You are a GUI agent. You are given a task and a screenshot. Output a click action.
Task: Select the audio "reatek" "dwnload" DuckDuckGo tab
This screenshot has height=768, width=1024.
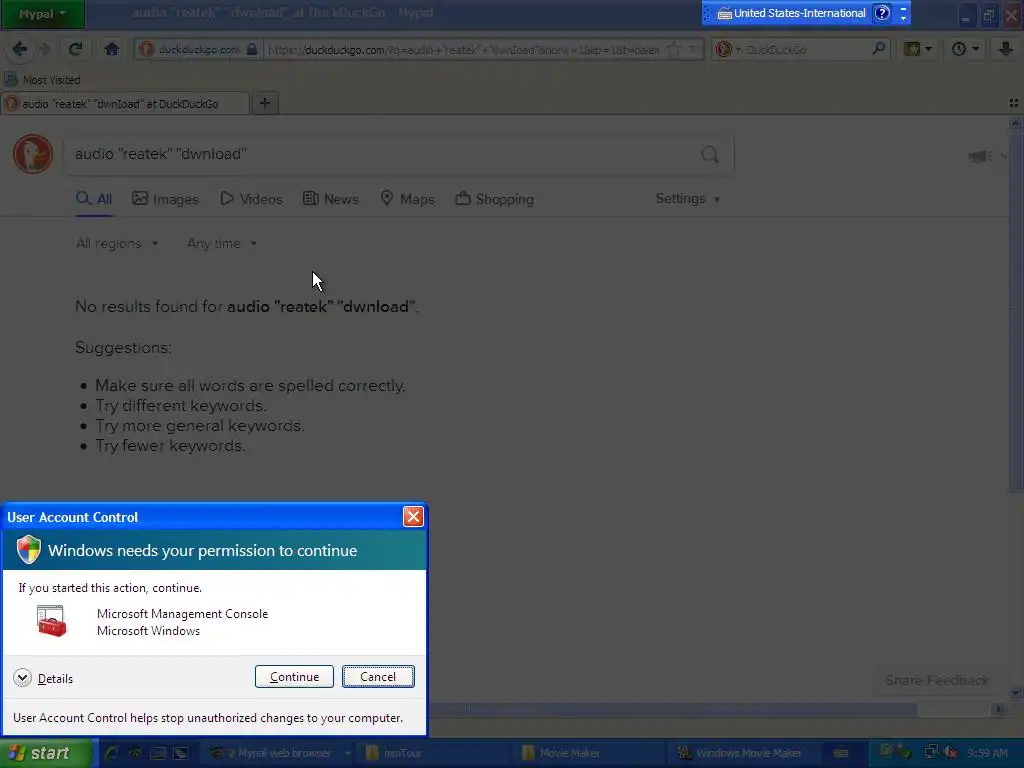[124, 104]
